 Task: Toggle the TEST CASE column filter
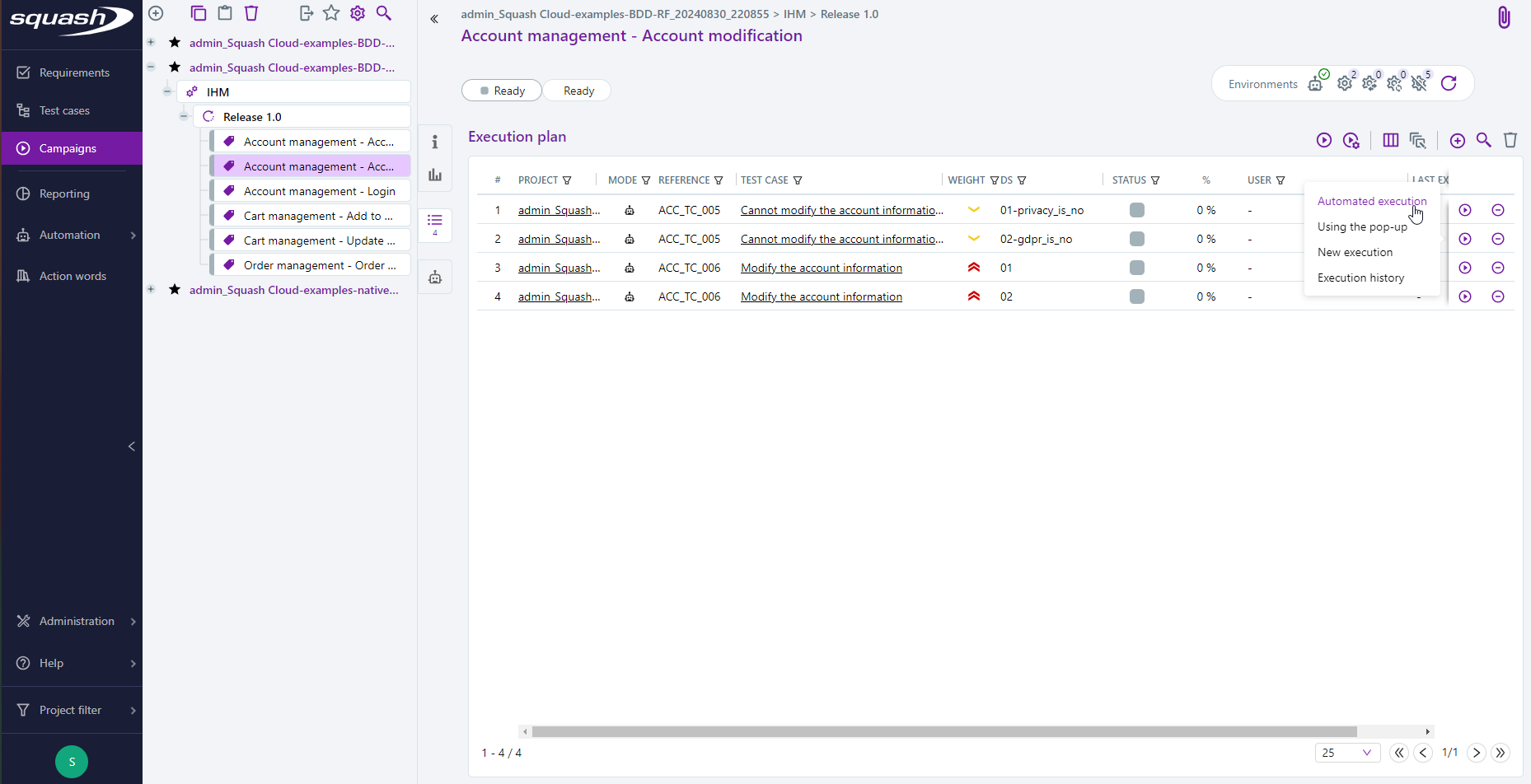[798, 180]
